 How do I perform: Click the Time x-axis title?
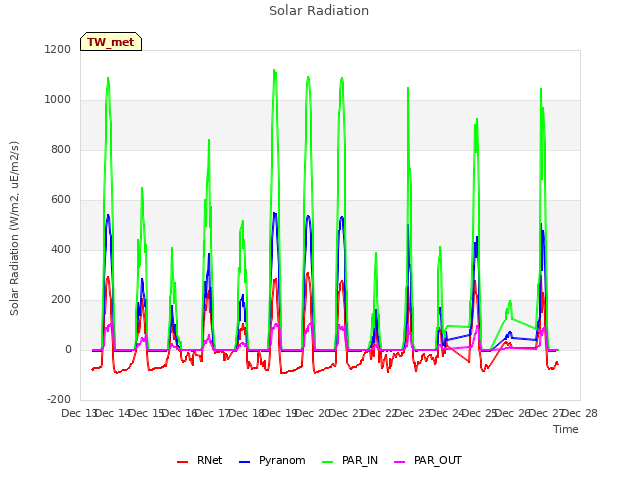click(566, 429)
